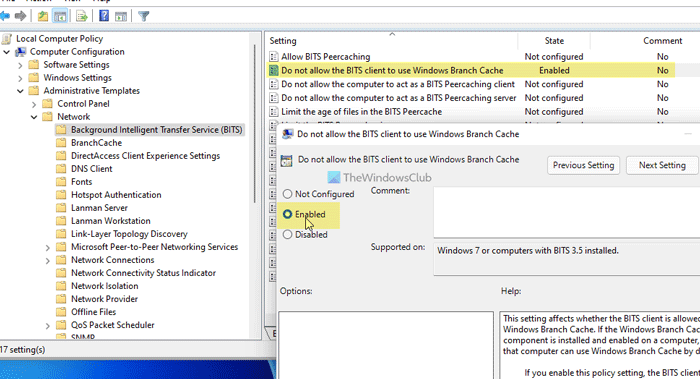Click the Windows Settings folder icon
The height and width of the screenshot is (379, 700).
click(x=34, y=78)
